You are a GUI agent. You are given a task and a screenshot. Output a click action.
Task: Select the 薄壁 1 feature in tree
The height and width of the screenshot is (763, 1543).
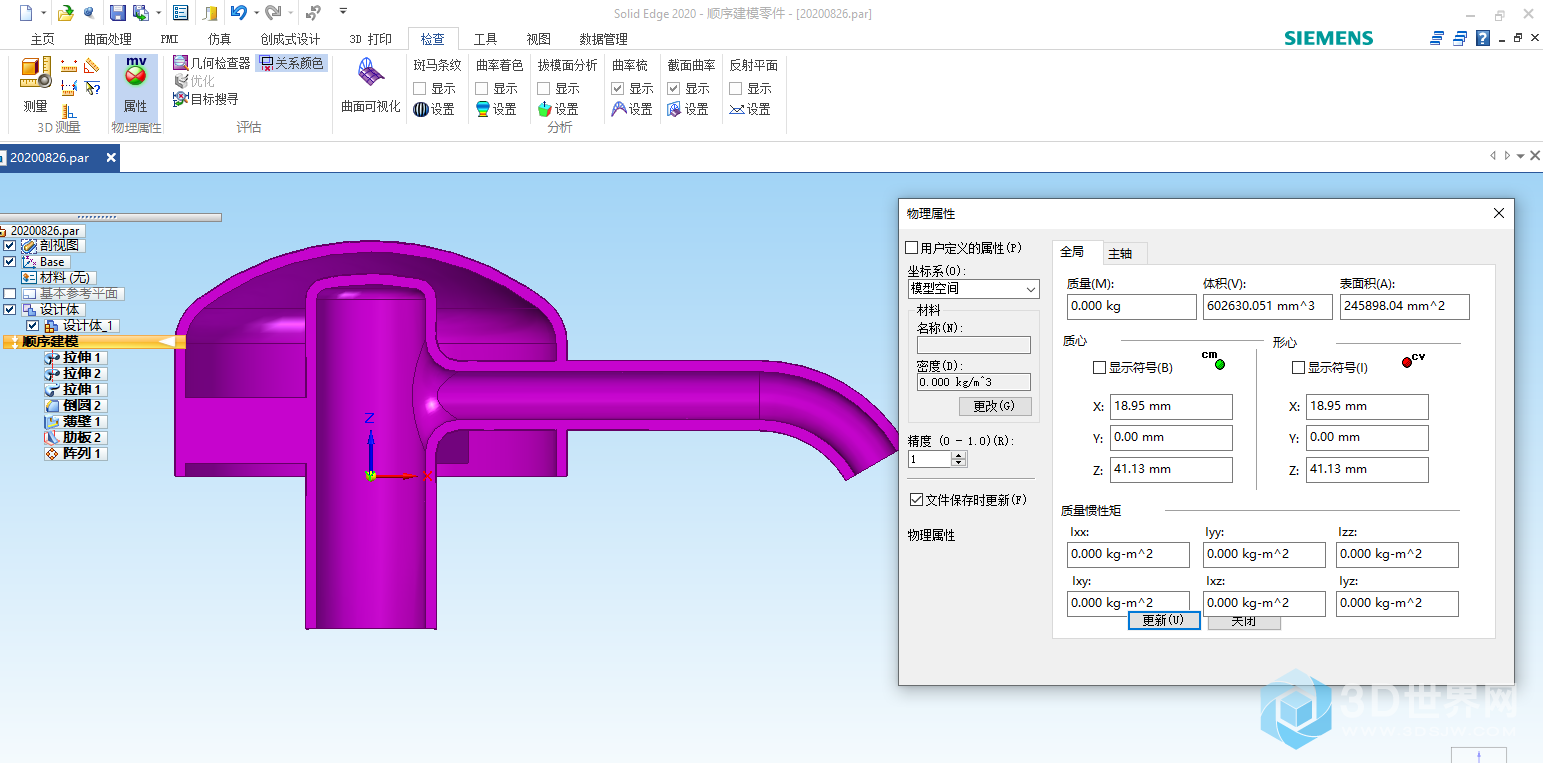(x=76, y=422)
